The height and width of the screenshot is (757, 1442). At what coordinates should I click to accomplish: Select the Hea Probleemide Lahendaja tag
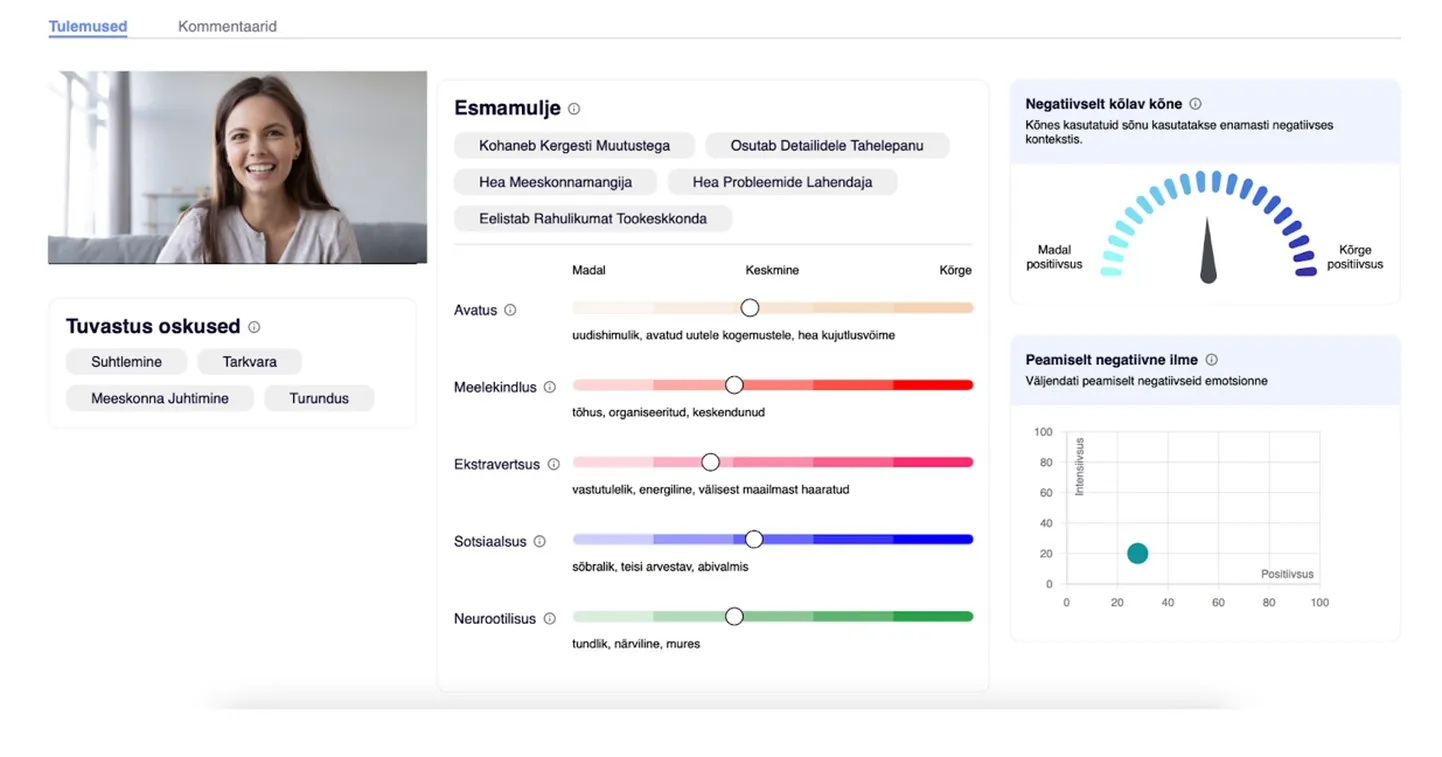[782, 182]
